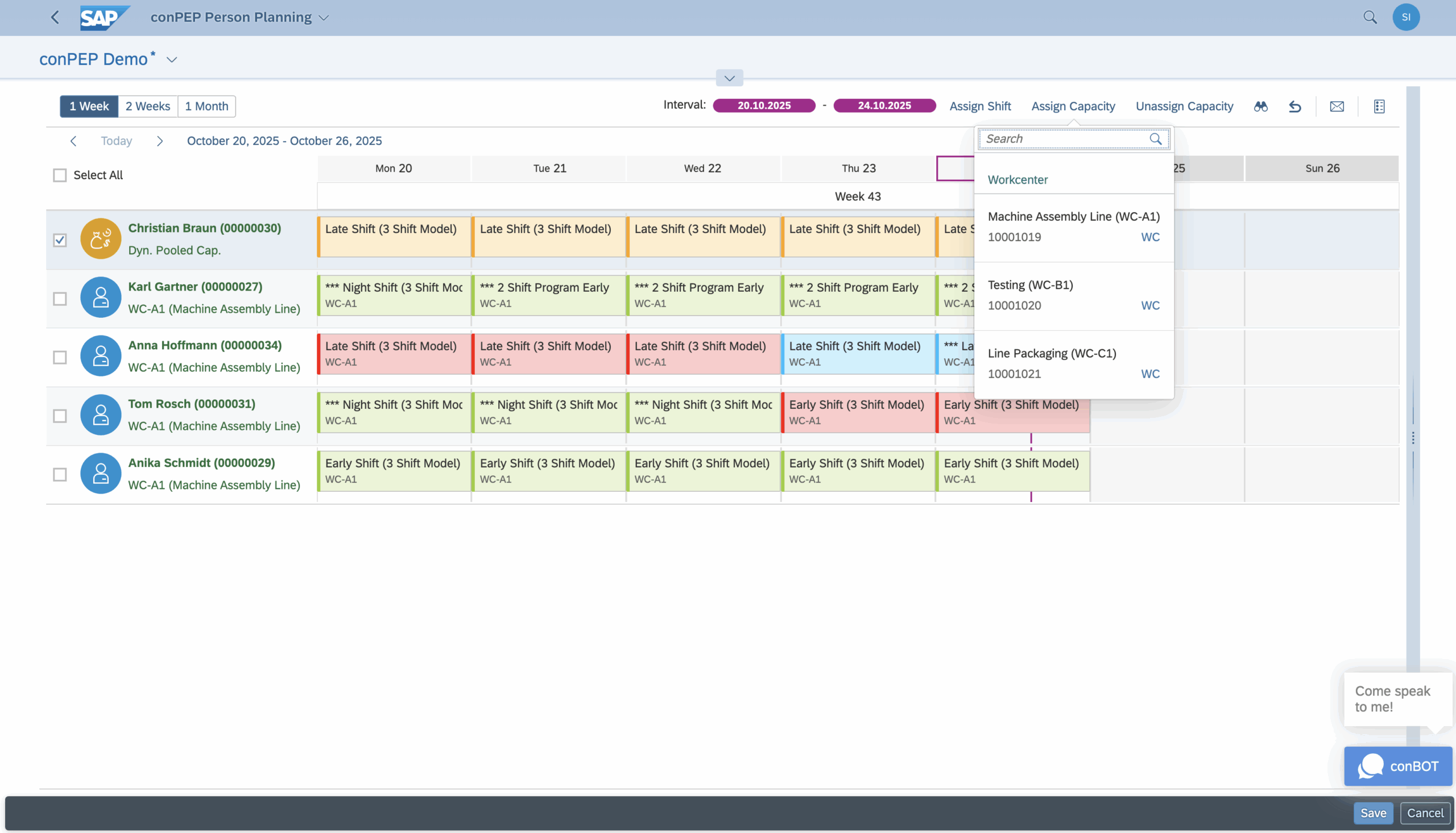Save the planning changes
Viewport: 1456px width, 833px height.
point(1372,813)
